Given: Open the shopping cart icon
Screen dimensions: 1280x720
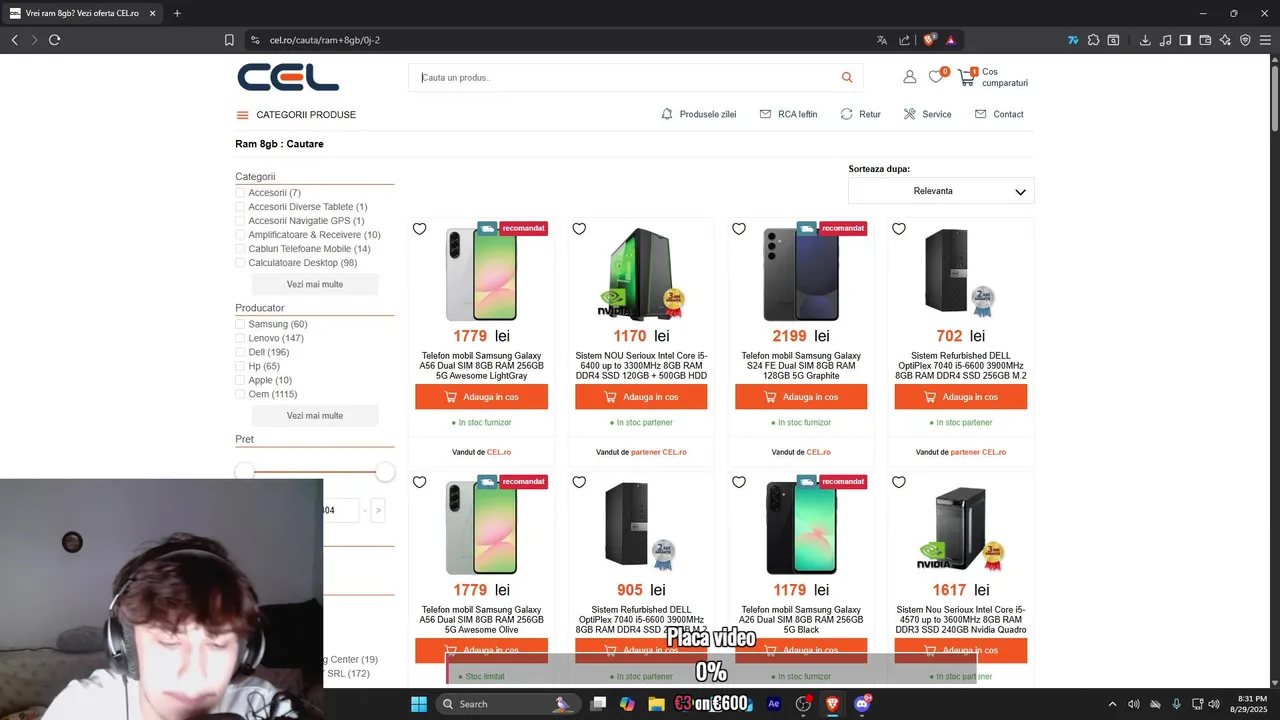Looking at the screenshot, I should click(966, 77).
